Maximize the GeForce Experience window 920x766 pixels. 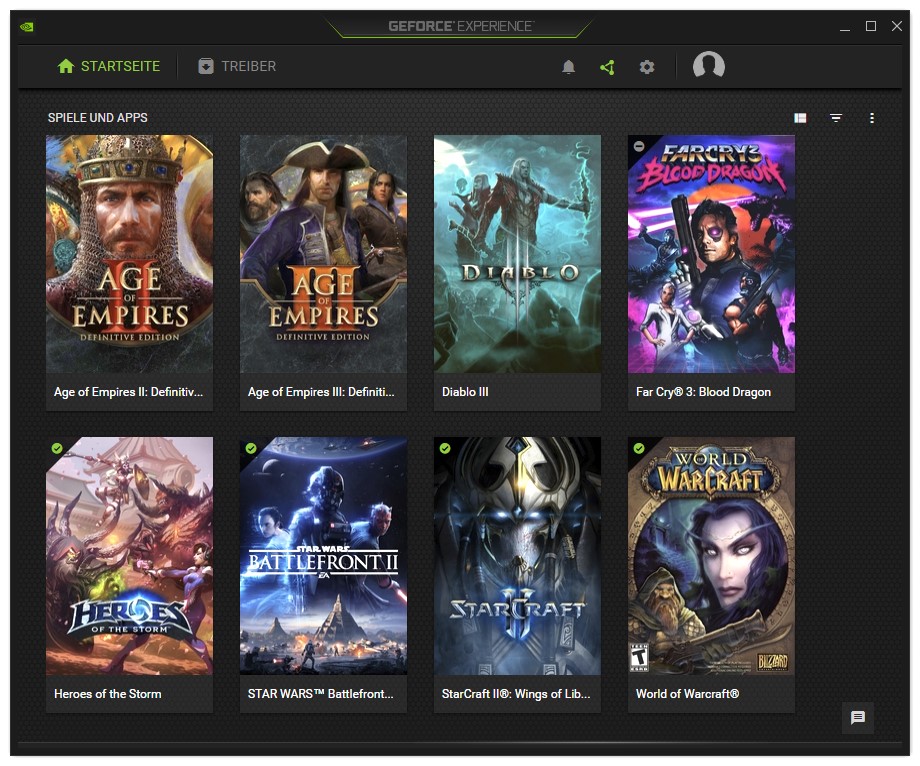click(x=871, y=26)
